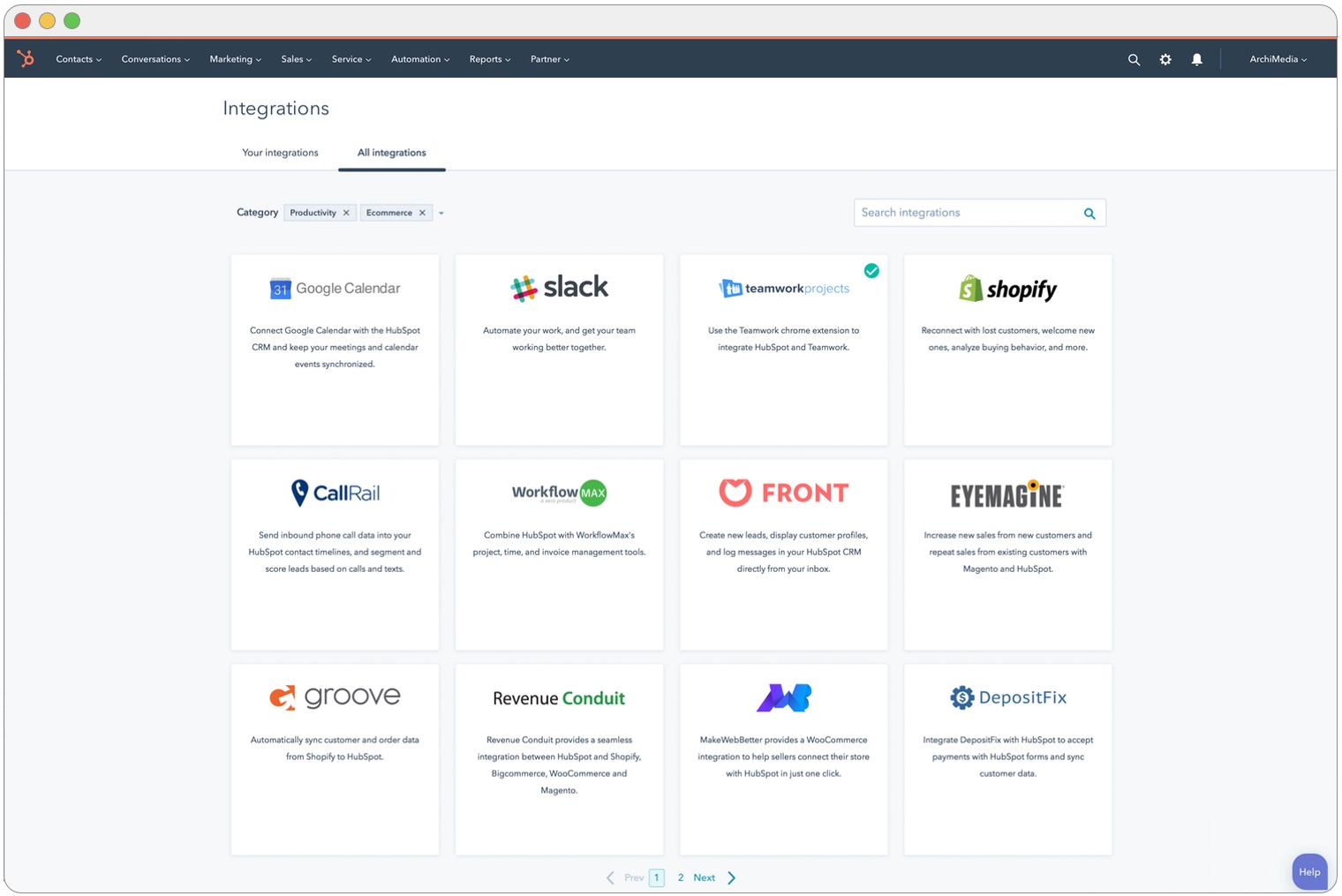The image size is (1342, 896).
Task: Open the Help button
Action: (1309, 871)
